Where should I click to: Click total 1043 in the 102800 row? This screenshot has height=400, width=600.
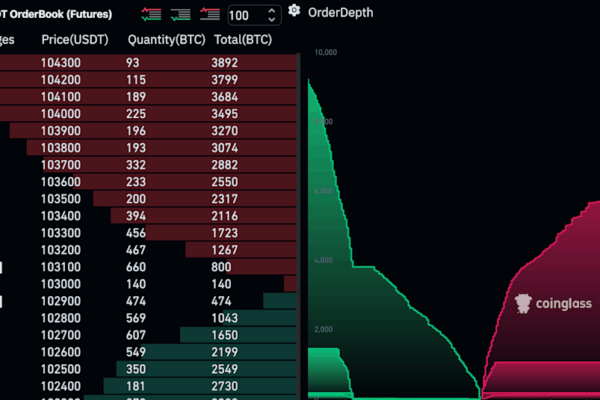point(225,318)
